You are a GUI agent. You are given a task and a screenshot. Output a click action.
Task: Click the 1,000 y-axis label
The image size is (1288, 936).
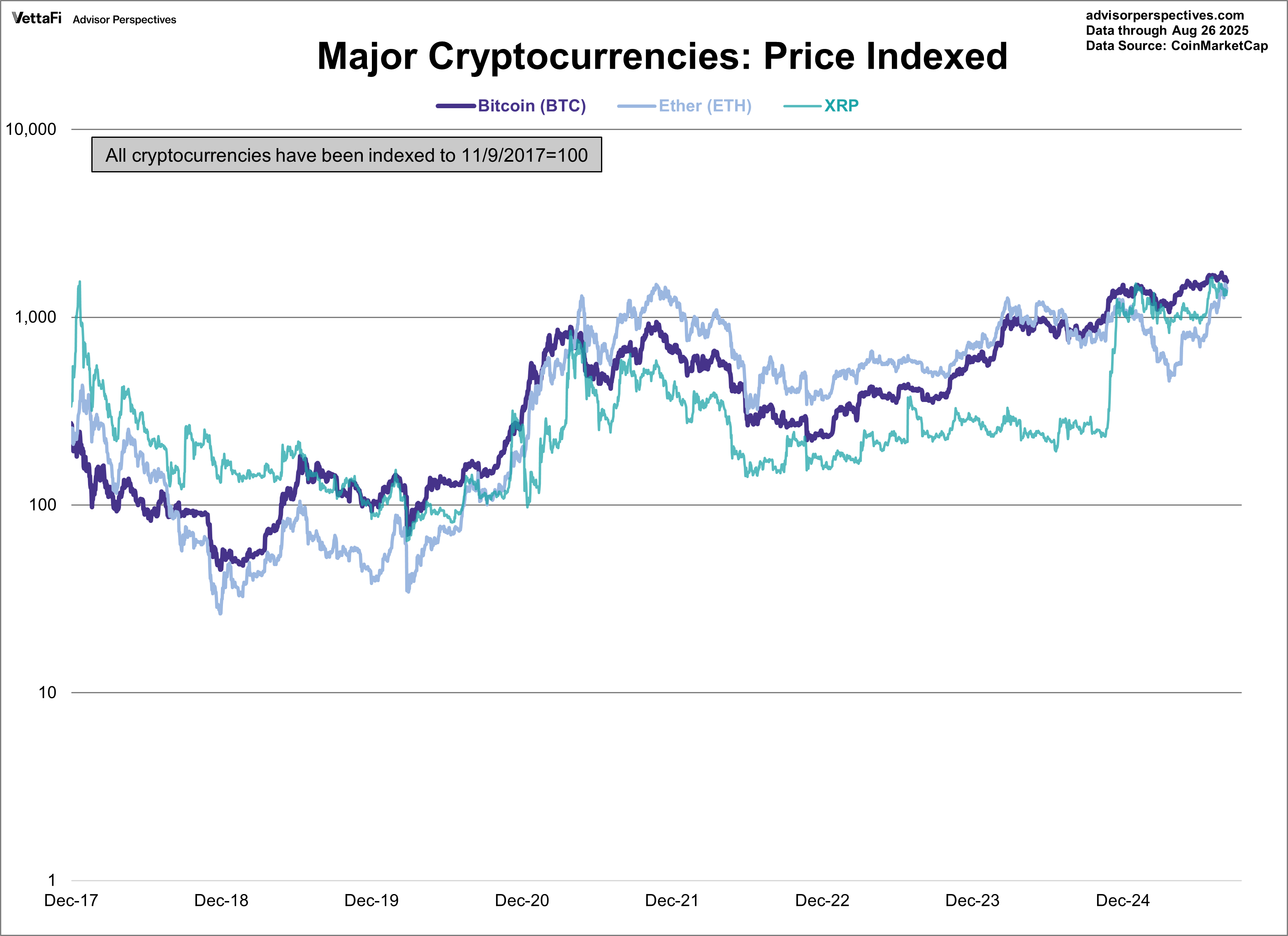point(35,317)
